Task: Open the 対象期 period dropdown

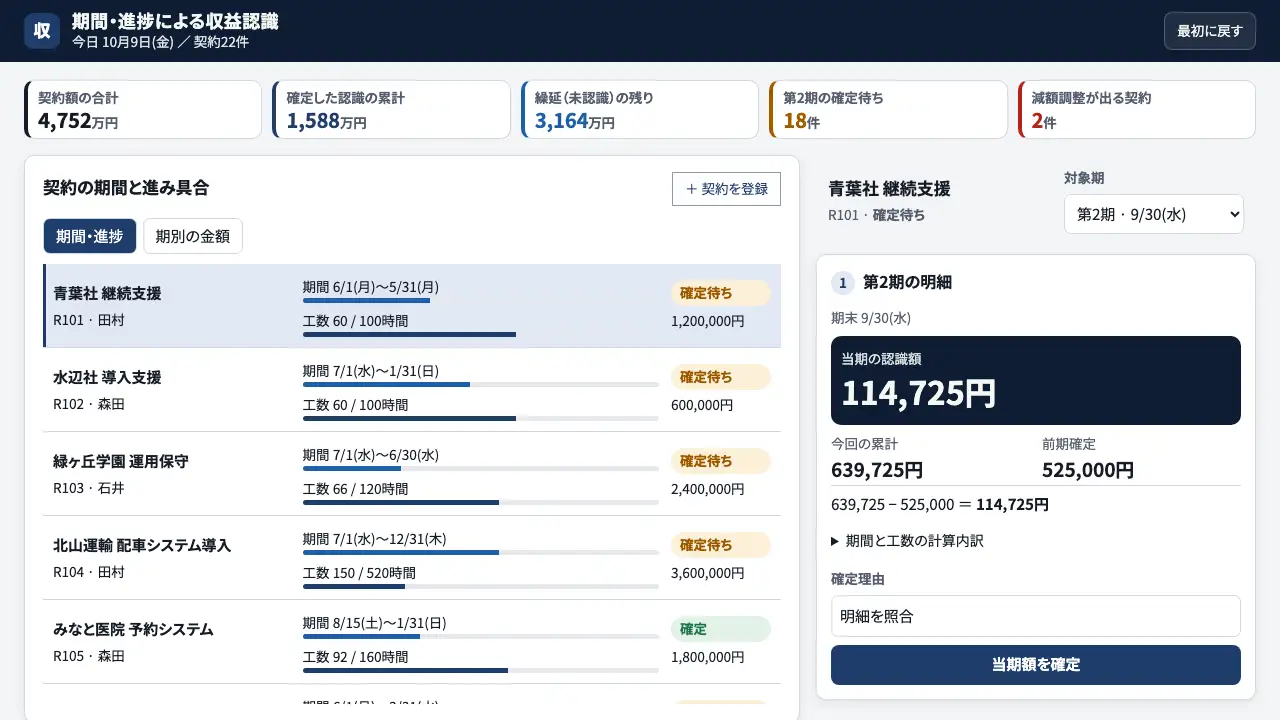Action: click(1154, 214)
